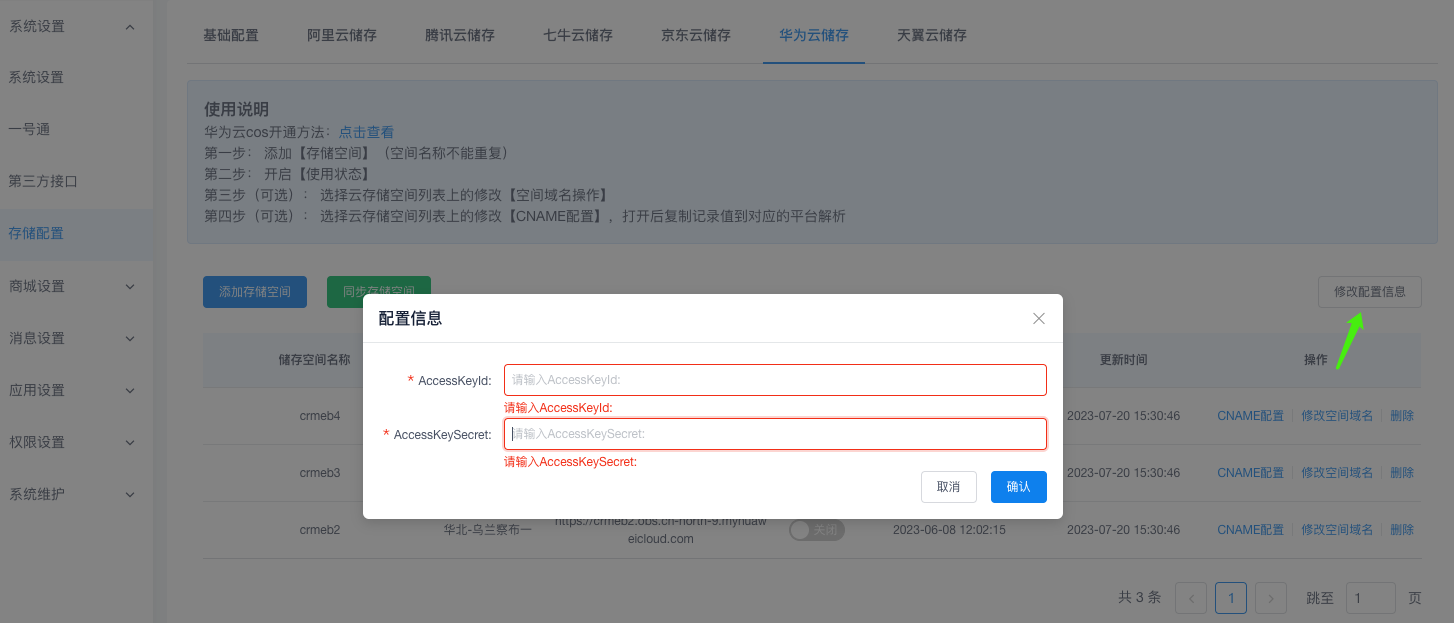
Task: Go to next page arrow in pagination
Action: click(1270, 598)
